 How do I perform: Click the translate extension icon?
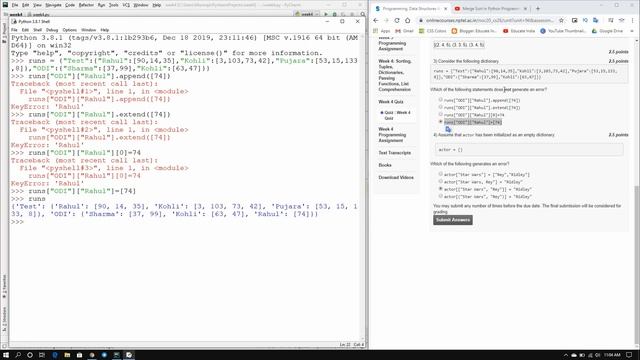(596, 20)
